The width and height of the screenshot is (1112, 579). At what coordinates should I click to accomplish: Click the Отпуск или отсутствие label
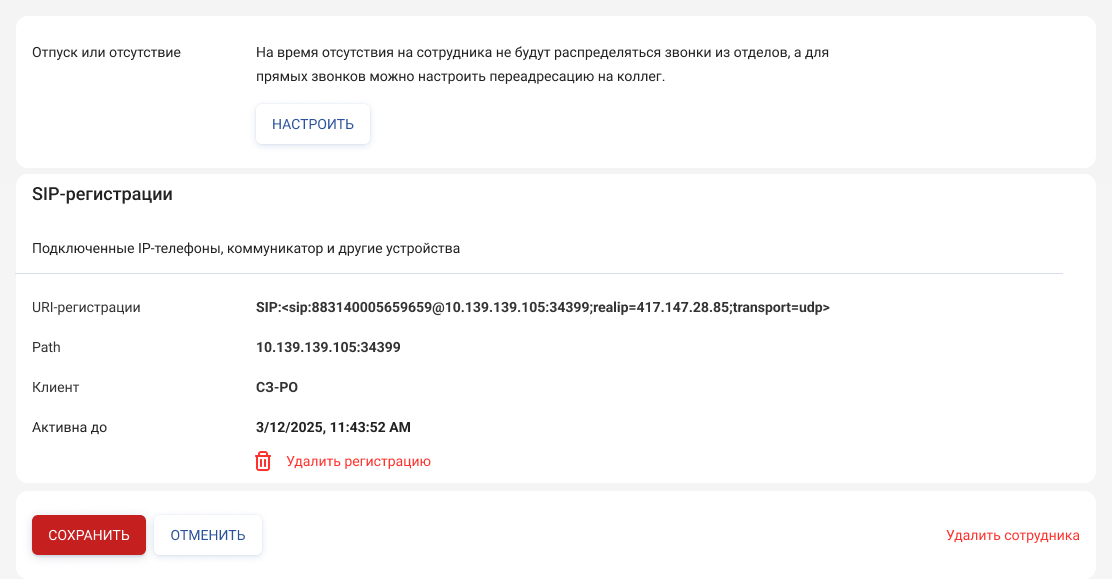(106, 53)
